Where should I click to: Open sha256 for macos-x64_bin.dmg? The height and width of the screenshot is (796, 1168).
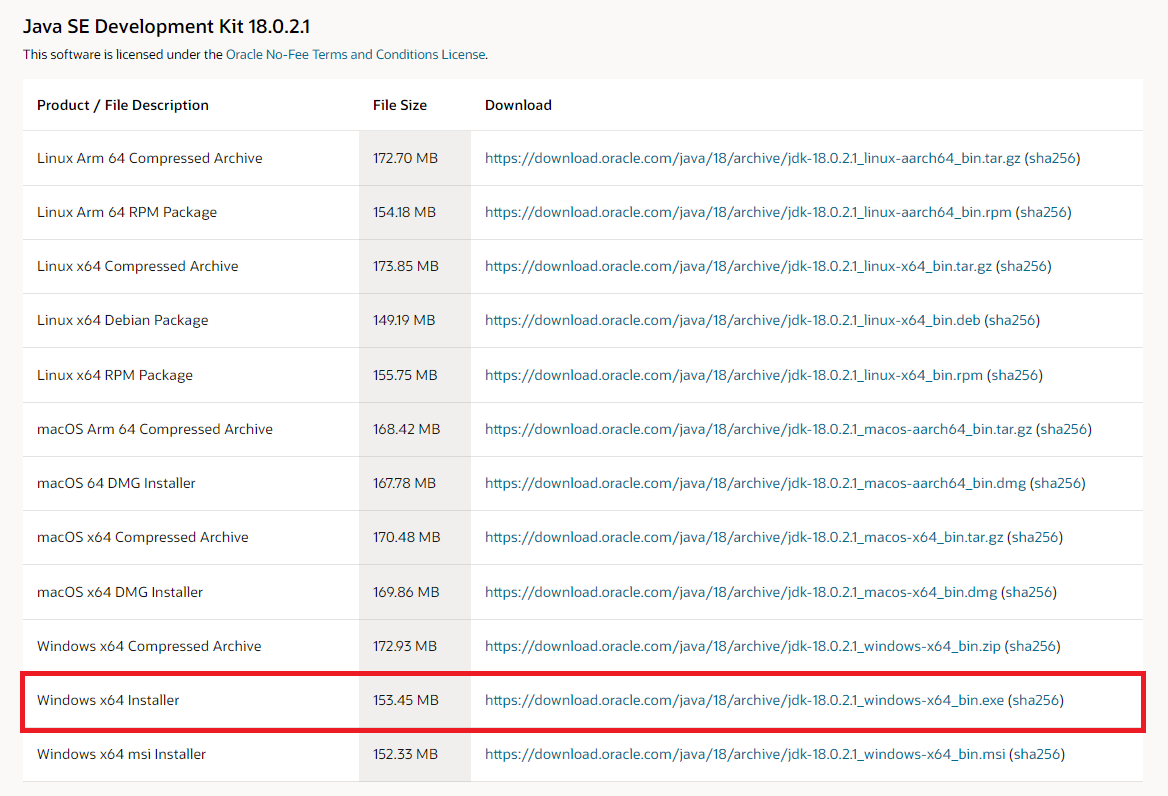click(1029, 592)
